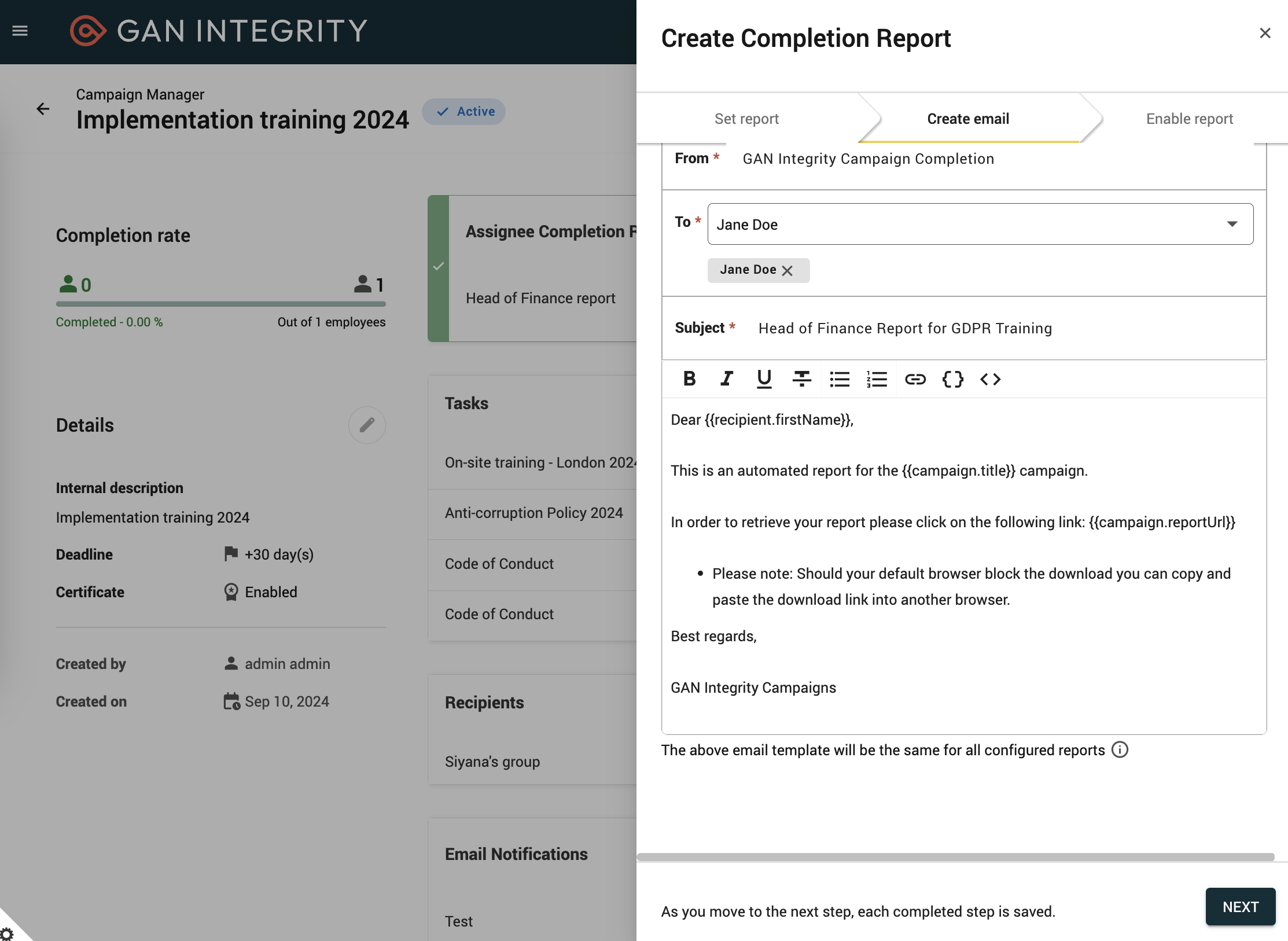
Task: Toggle strikethrough formatting in email editor
Action: tap(802, 379)
